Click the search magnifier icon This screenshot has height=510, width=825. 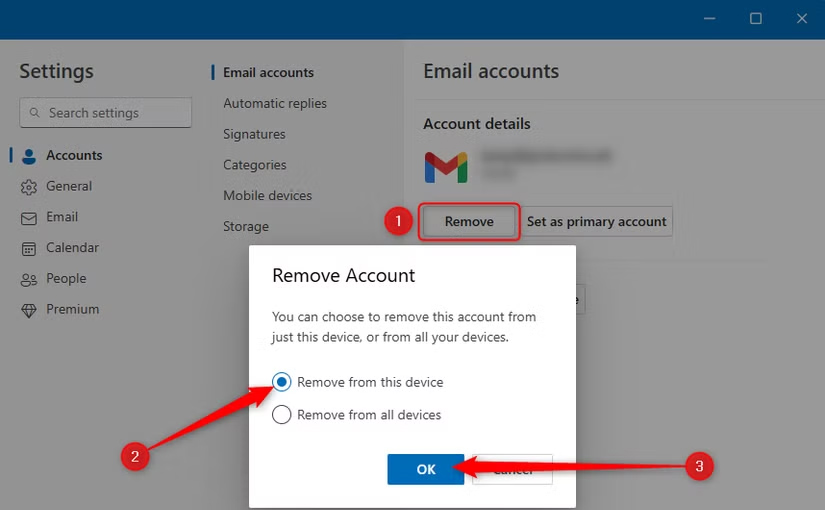point(35,113)
